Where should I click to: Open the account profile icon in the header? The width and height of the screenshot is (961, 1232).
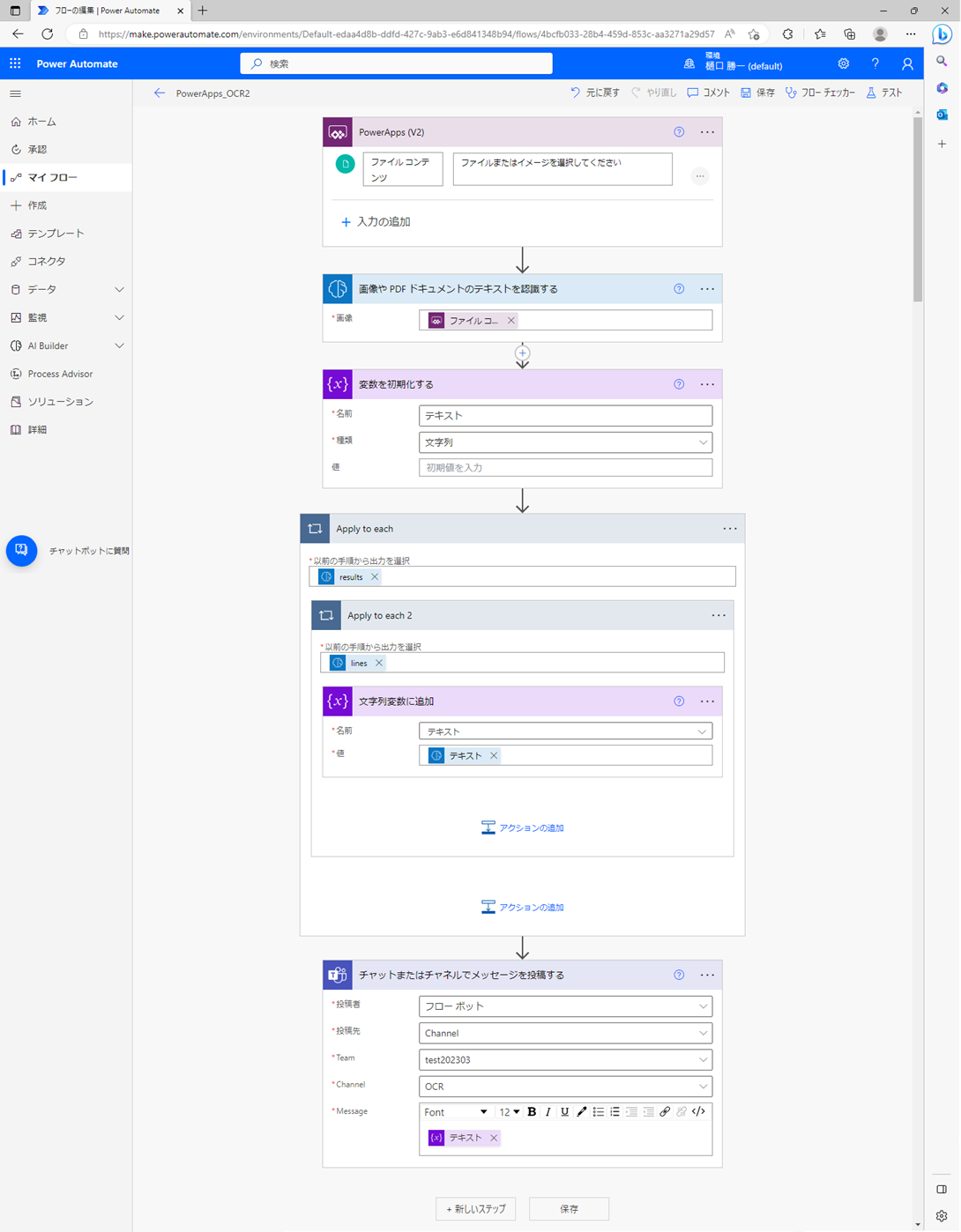907,63
